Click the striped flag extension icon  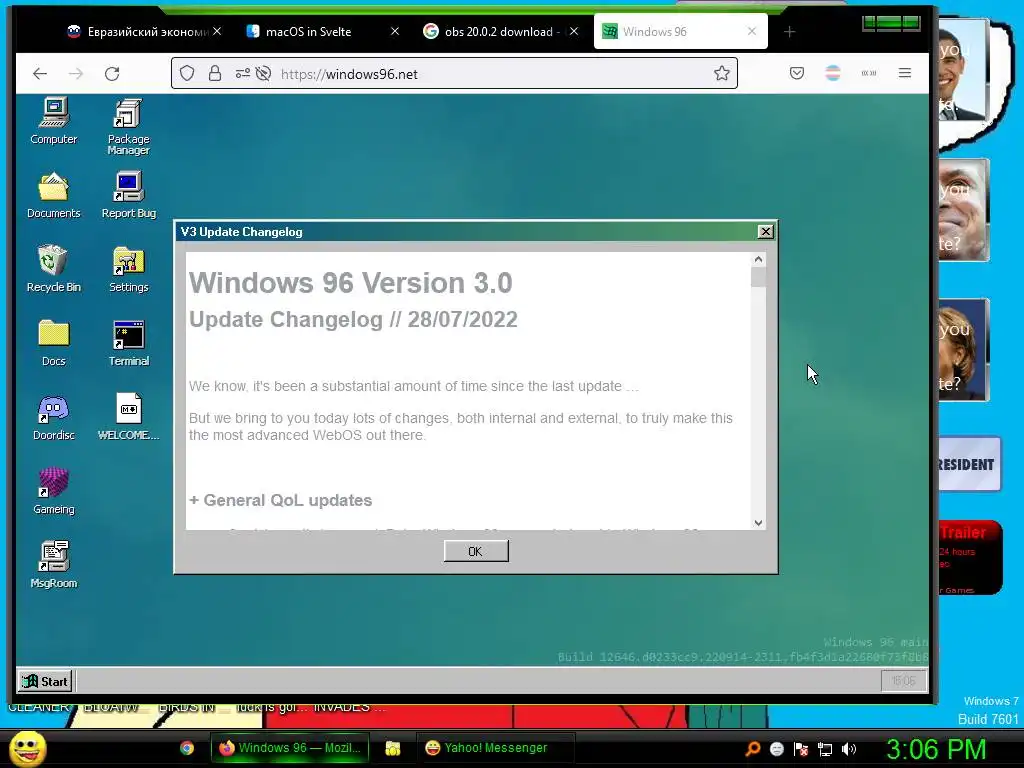833,73
